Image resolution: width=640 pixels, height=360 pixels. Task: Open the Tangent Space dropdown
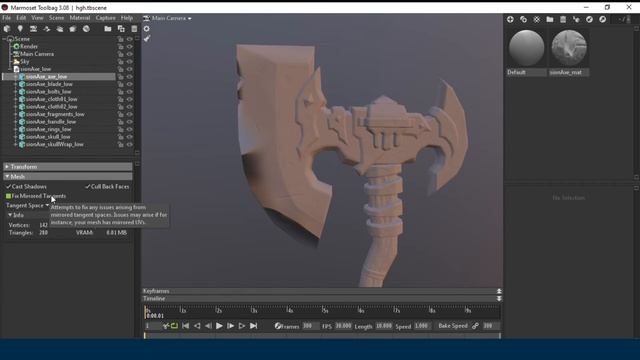[27, 205]
